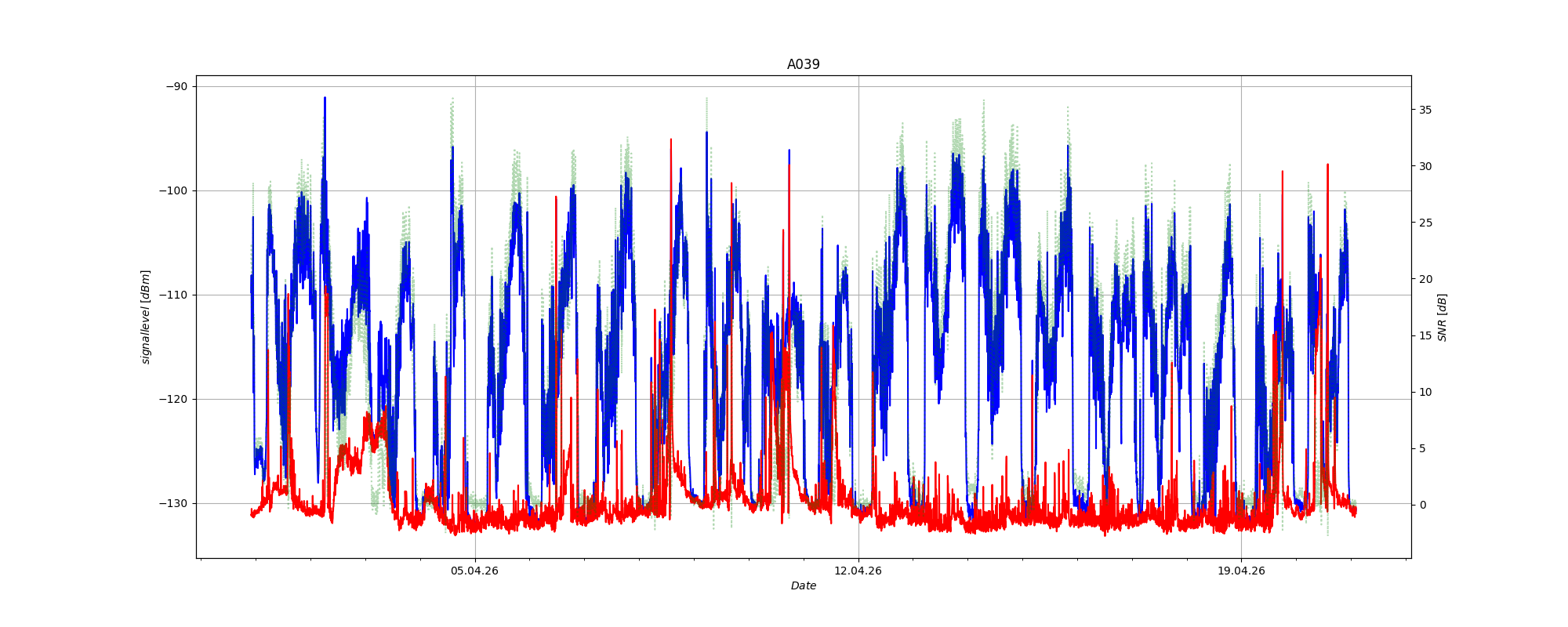Click the −130 left axis tick label
This screenshot has height=627, width=1568.
coord(173,503)
